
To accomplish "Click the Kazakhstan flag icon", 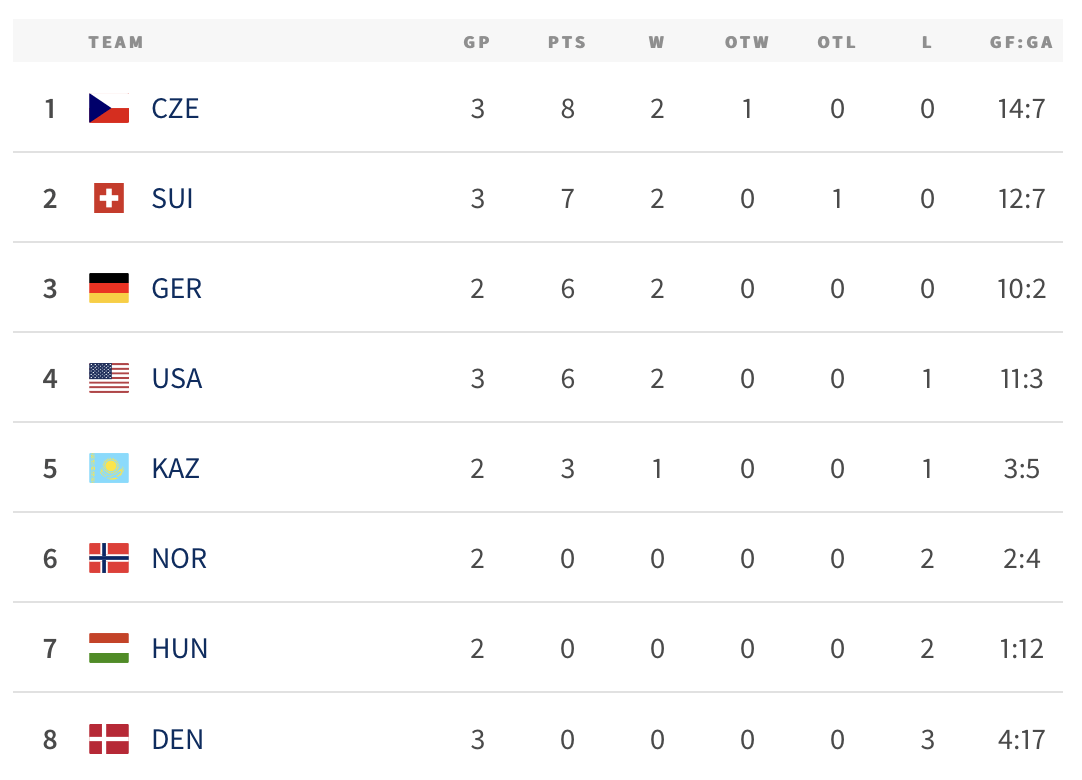I will coord(109,468).
